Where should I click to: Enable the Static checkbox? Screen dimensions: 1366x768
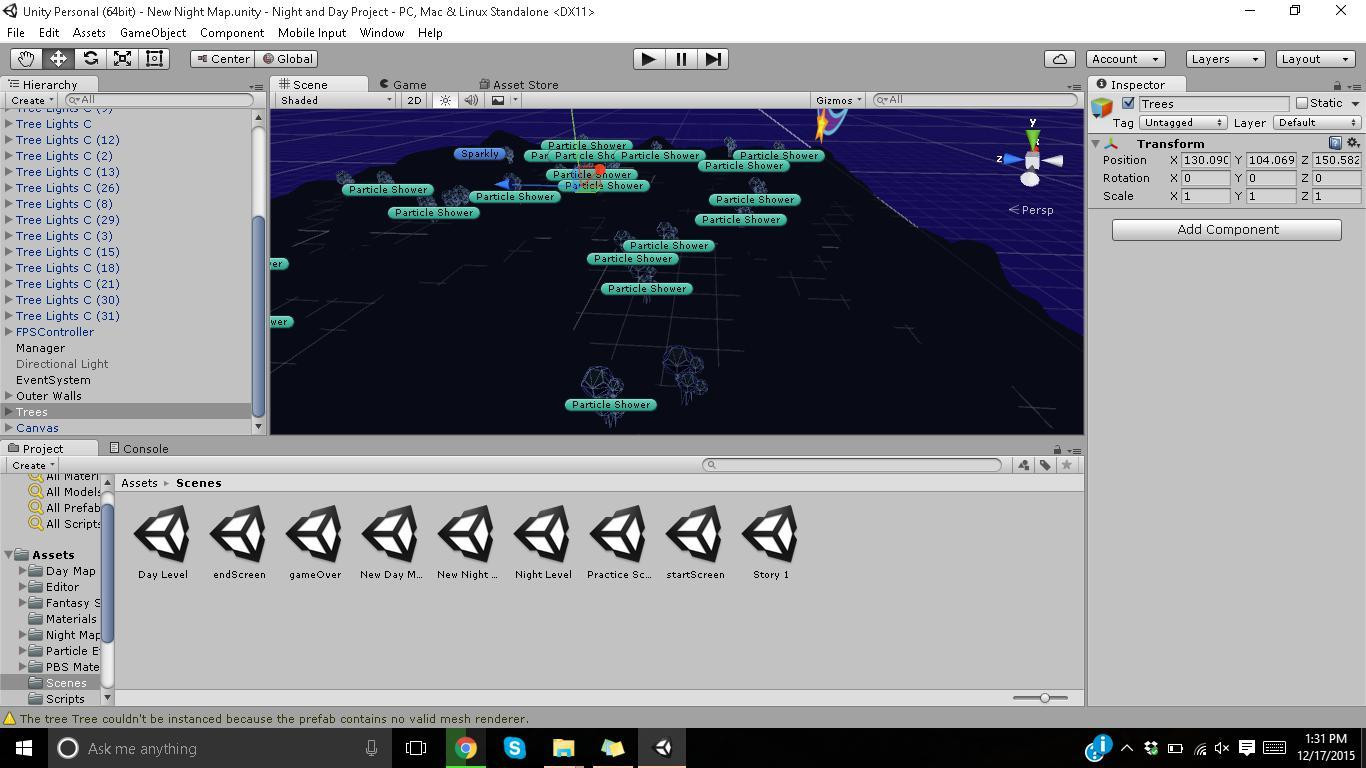1302,103
